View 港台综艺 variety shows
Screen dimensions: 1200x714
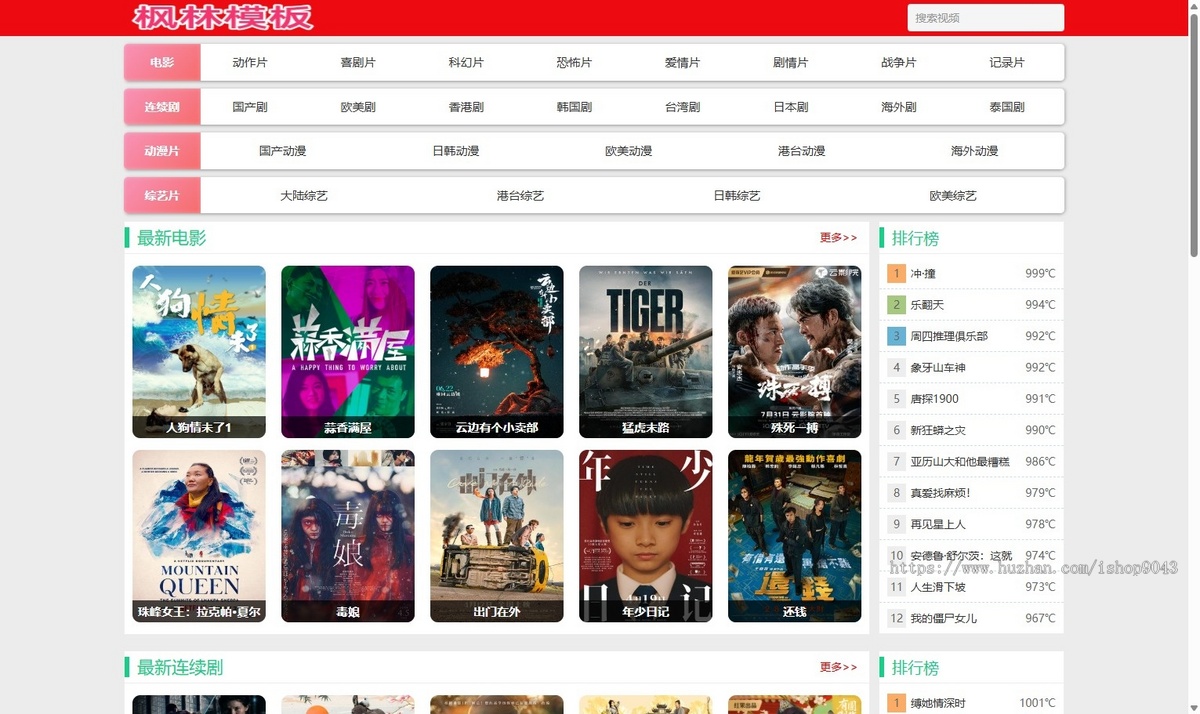point(521,195)
